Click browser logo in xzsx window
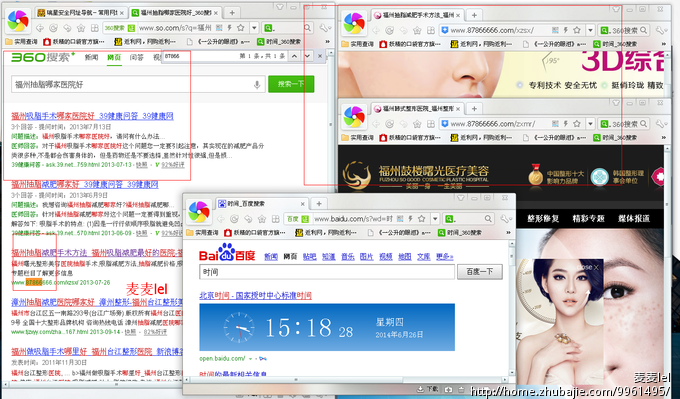The image size is (680, 399). click(354, 23)
